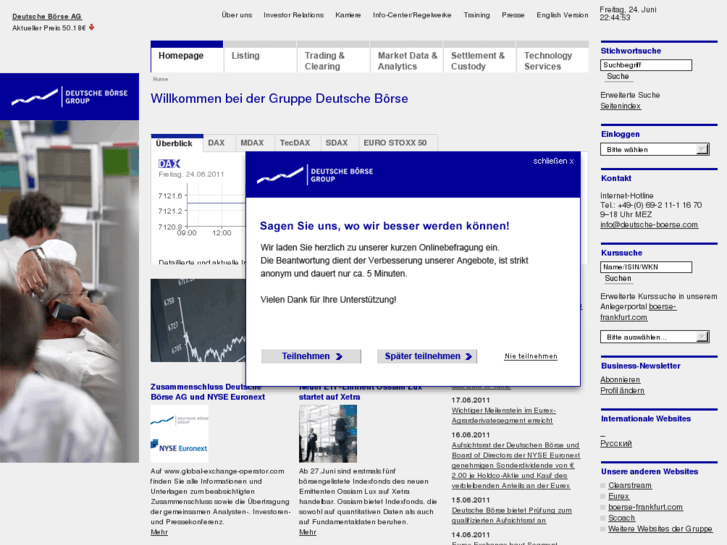Click the Erweiterte Suche text
The image size is (727, 545).
point(630,95)
